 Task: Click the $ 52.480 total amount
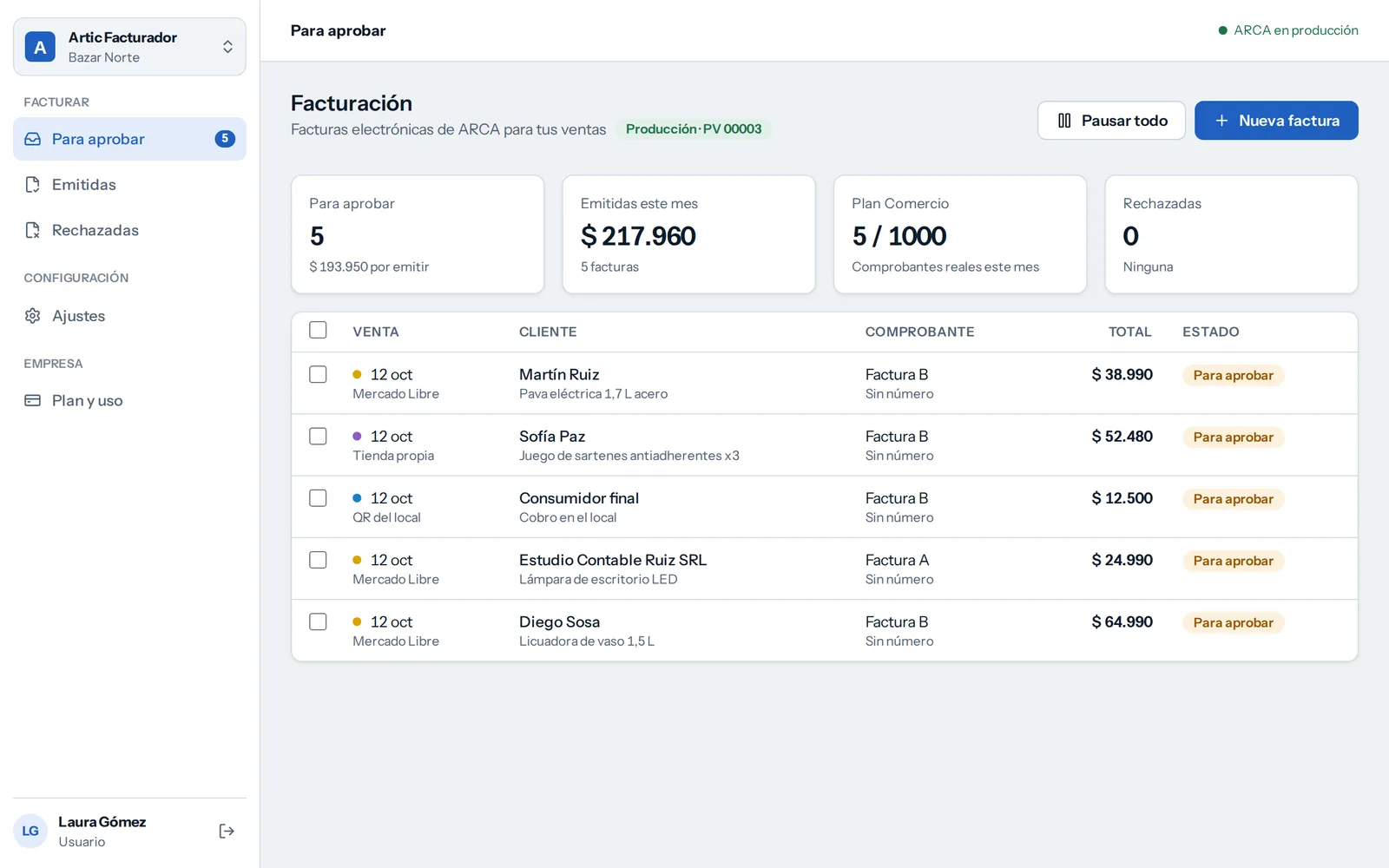[x=1122, y=437]
